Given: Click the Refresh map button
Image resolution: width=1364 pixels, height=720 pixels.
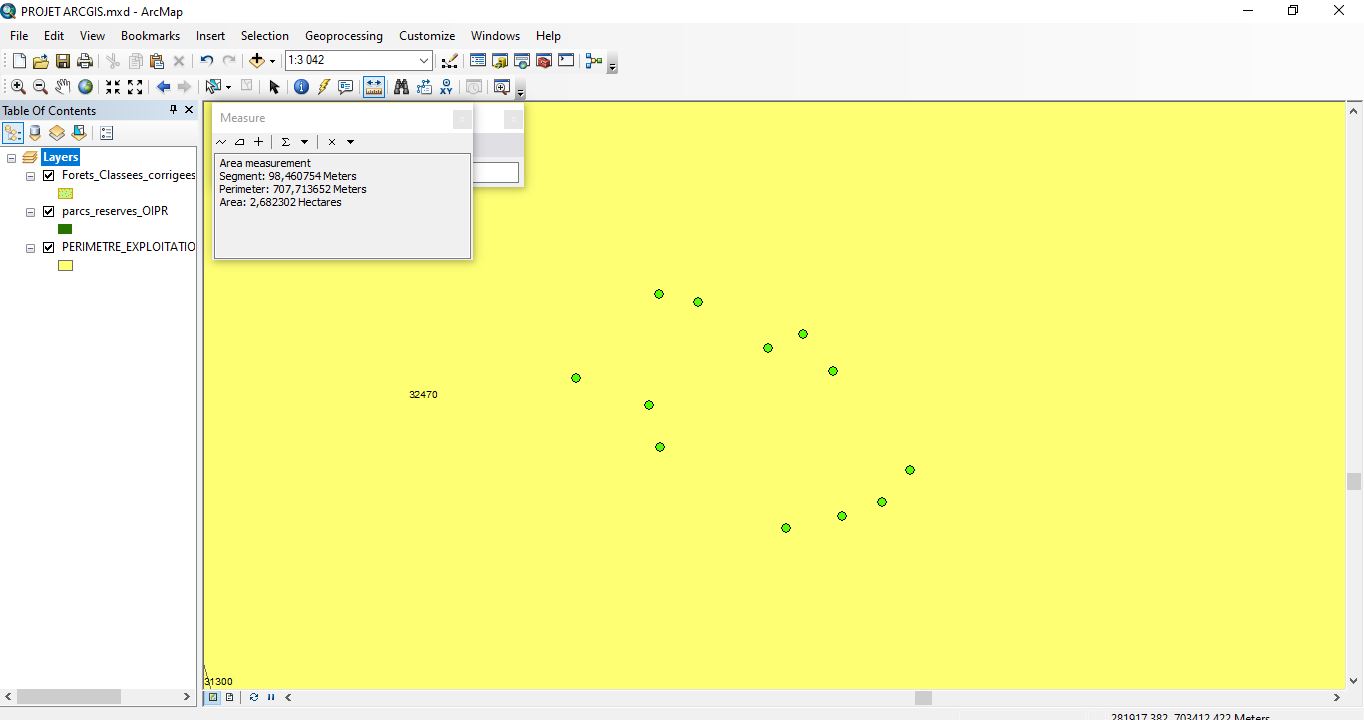Looking at the screenshot, I should [253, 697].
